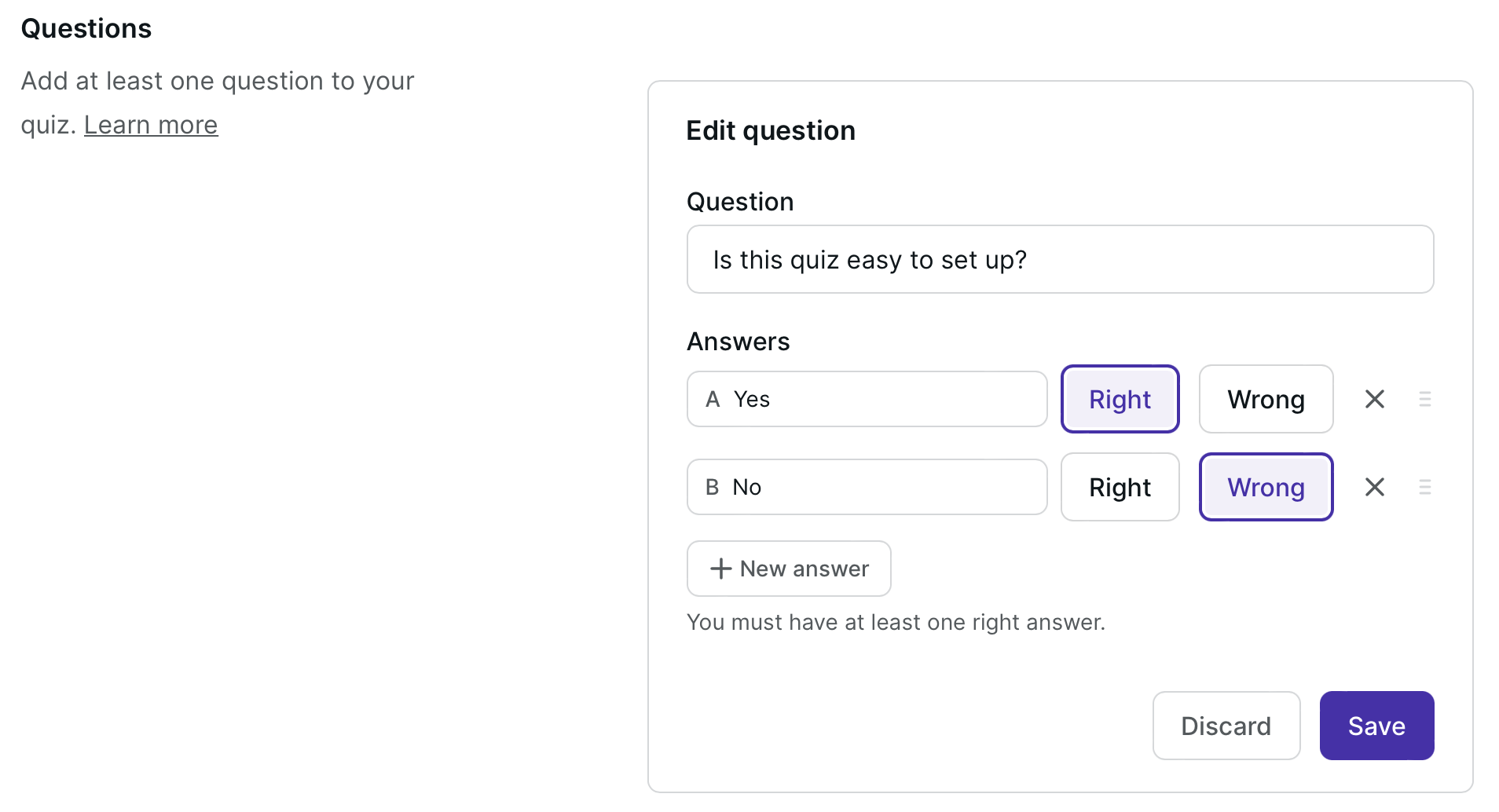
Task: Open the 'Learn more' link
Action: pyautogui.click(x=151, y=125)
